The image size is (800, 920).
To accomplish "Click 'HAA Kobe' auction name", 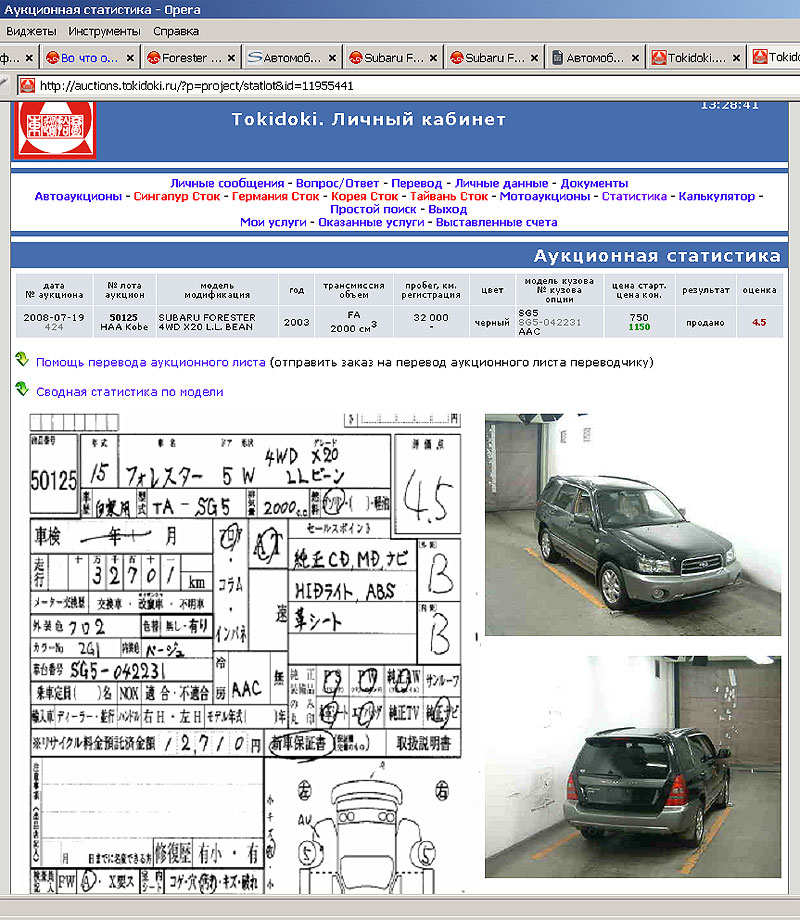I will pyautogui.click(x=124, y=327).
